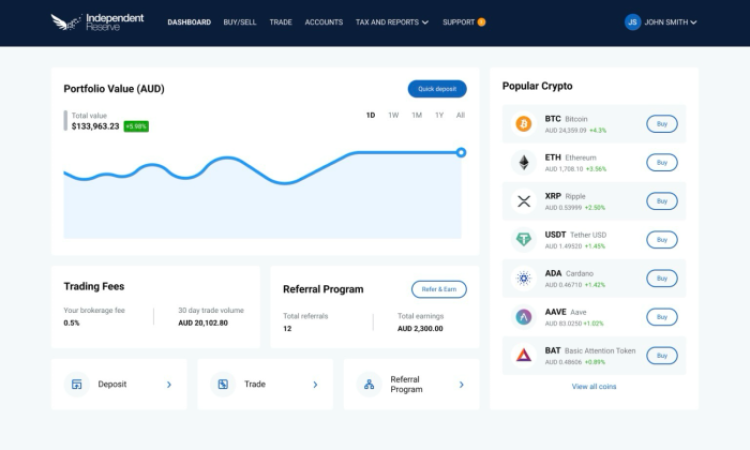
Task: Open the Support navigation item
Action: point(458,22)
